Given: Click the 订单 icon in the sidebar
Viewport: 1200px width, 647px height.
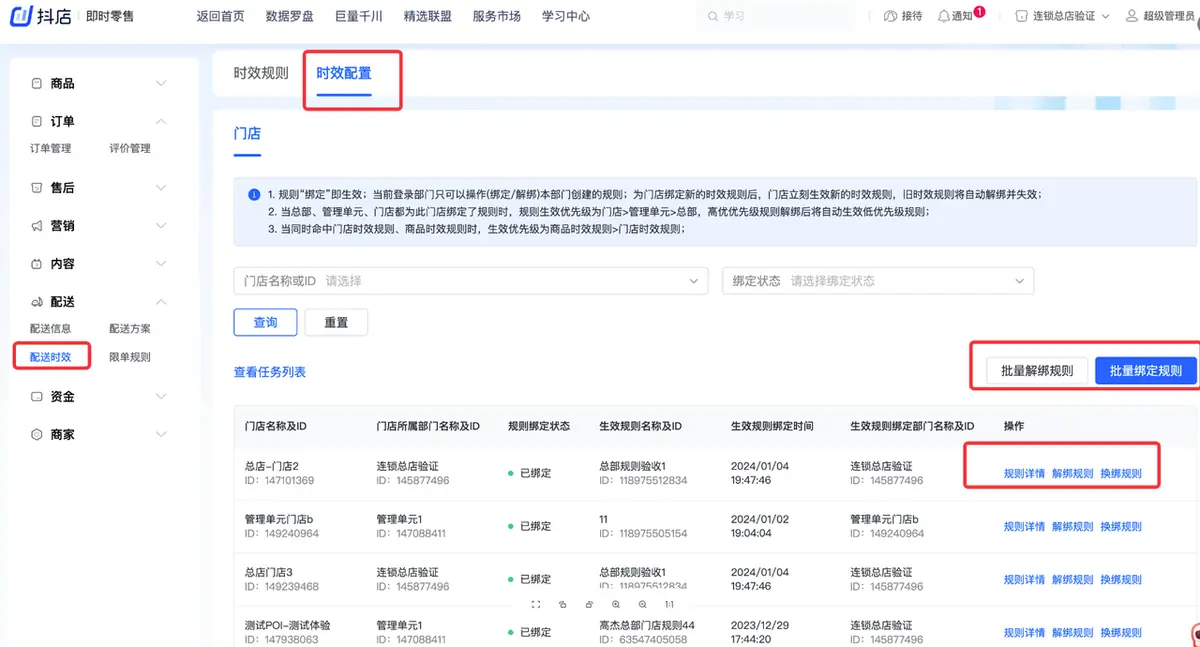Looking at the screenshot, I should [37, 121].
